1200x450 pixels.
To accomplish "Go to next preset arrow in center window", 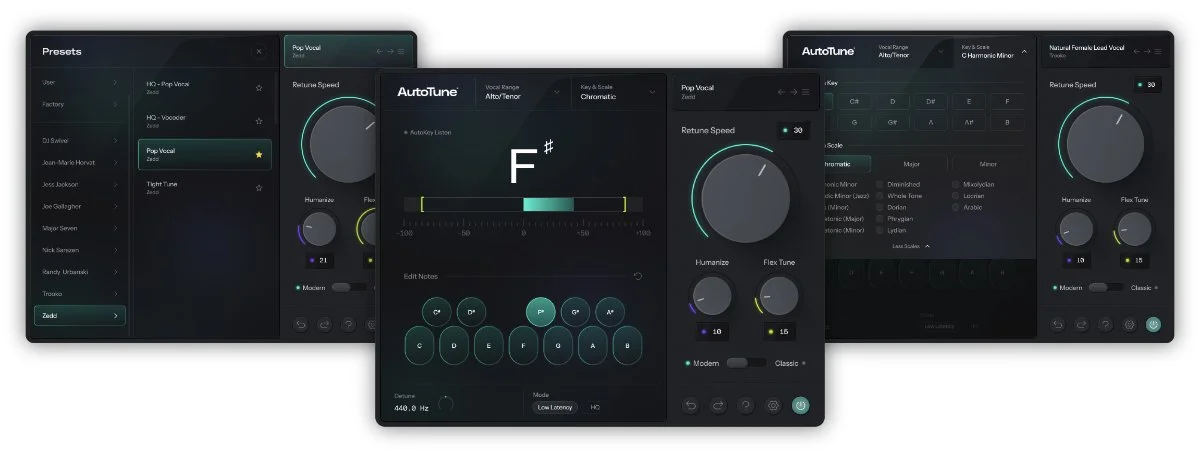I will point(792,92).
